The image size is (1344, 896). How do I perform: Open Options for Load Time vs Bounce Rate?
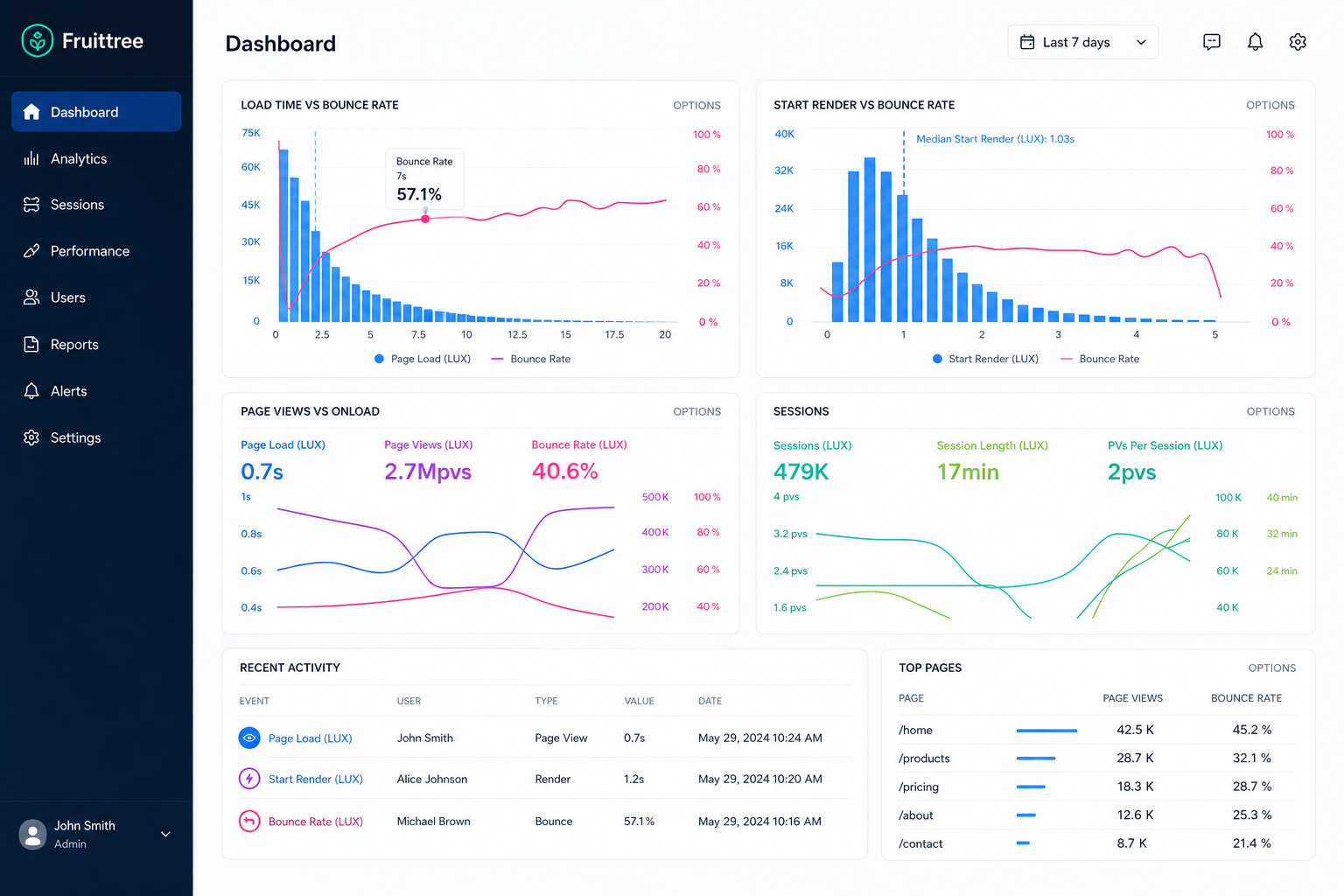(x=696, y=105)
